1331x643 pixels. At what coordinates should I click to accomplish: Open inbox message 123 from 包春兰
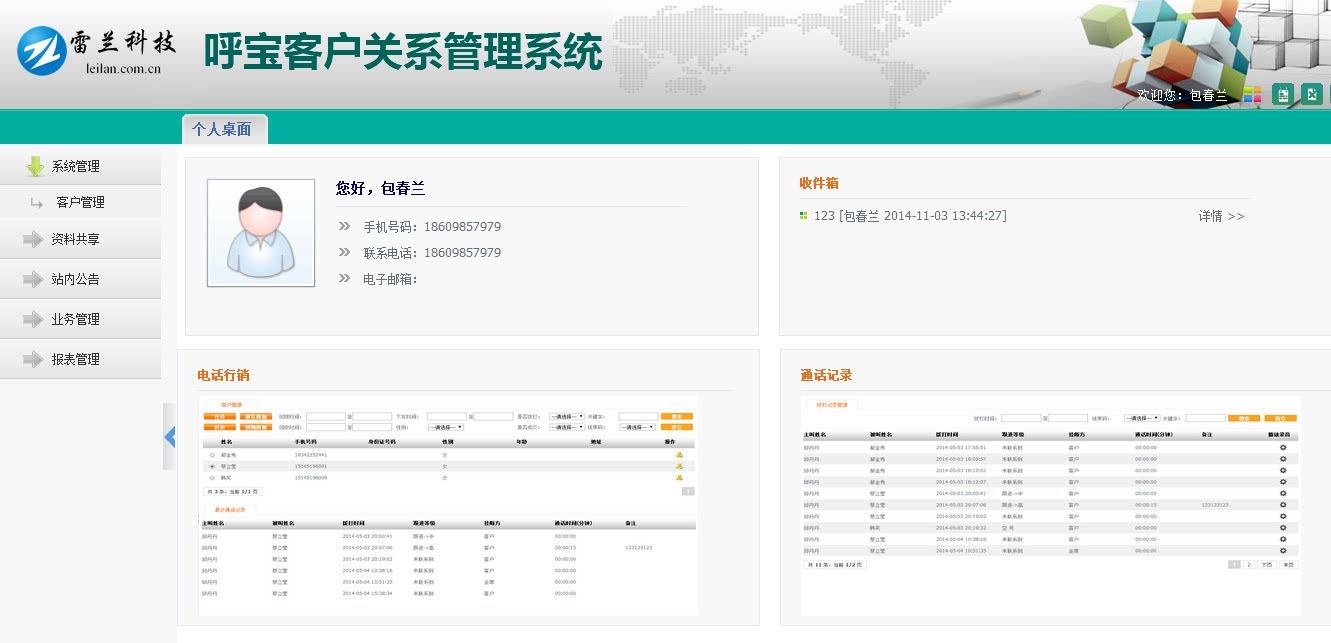[x=910, y=216]
